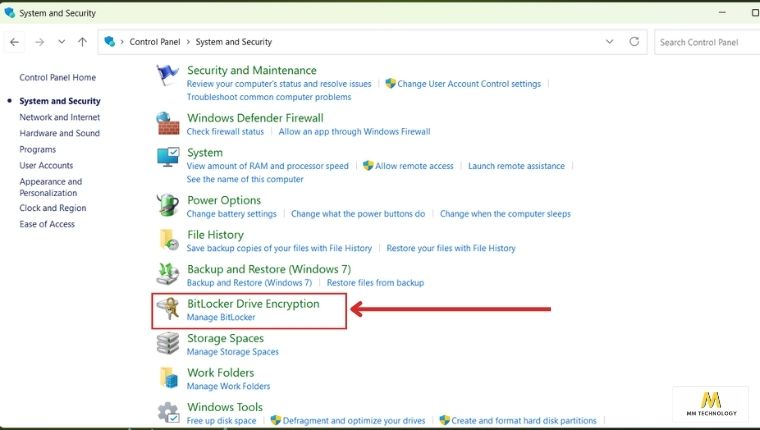Open the System heading link
The height and width of the screenshot is (430, 760).
(205, 153)
